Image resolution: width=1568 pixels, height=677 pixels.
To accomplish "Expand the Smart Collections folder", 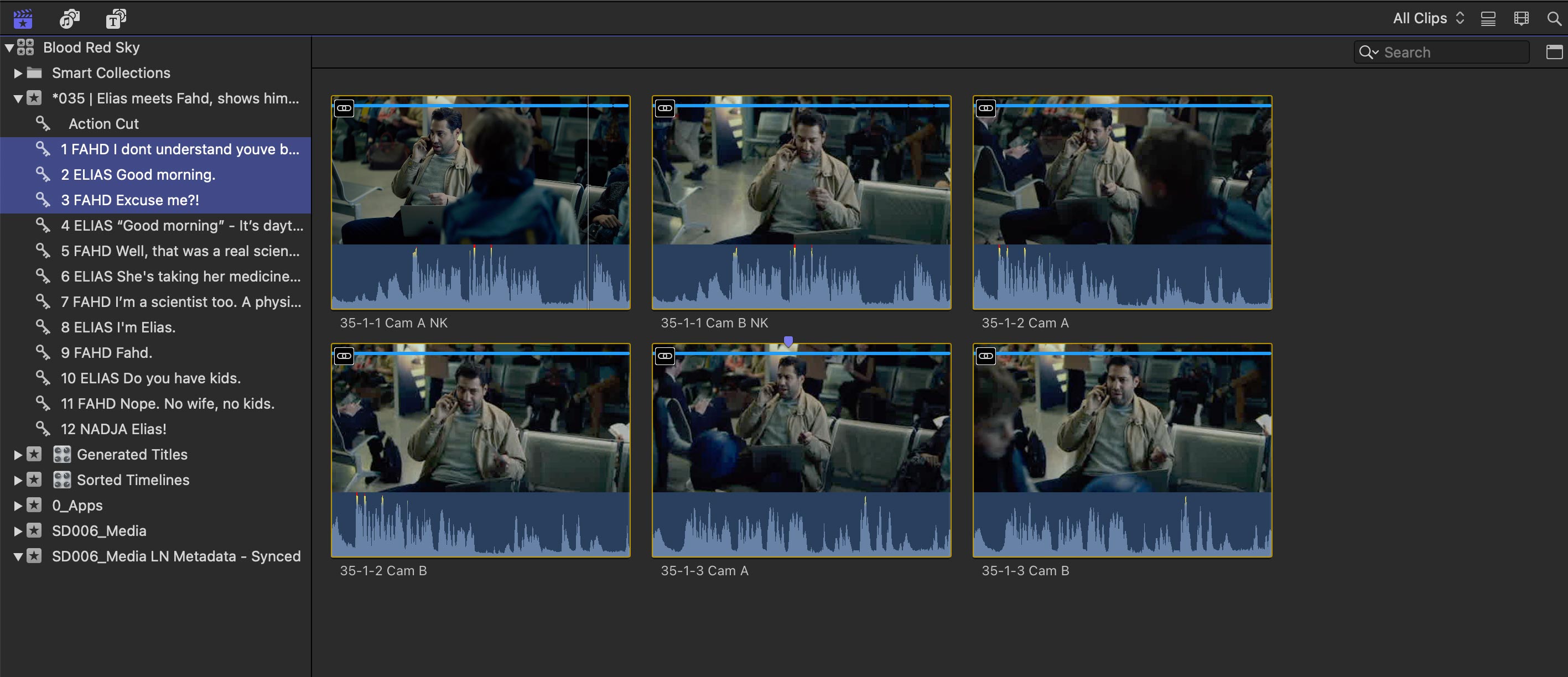I will coord(18,73).
